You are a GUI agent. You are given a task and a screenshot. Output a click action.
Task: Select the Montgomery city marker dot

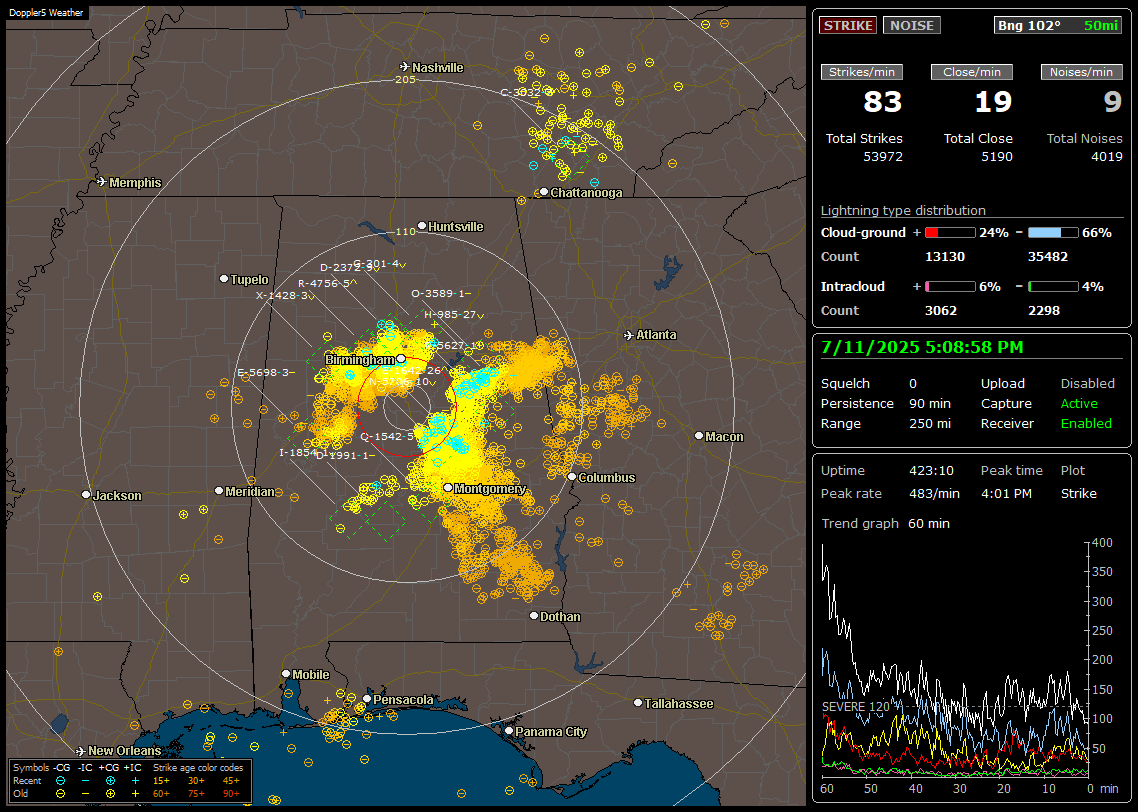[448, 488]
